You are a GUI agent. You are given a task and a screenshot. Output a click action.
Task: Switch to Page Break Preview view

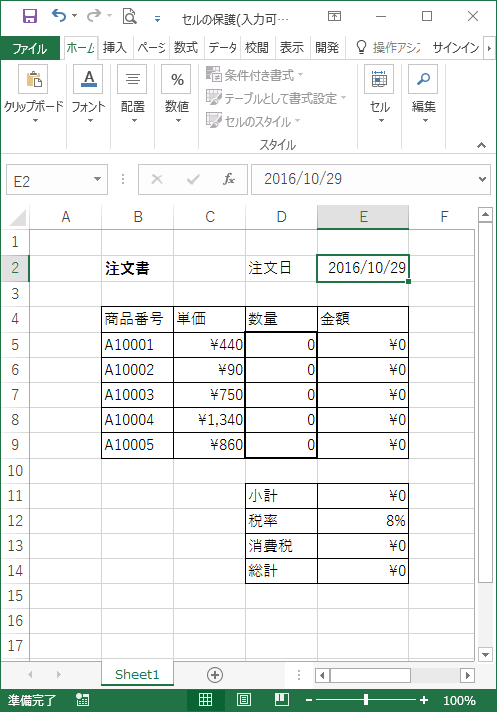tap(282, 700)
